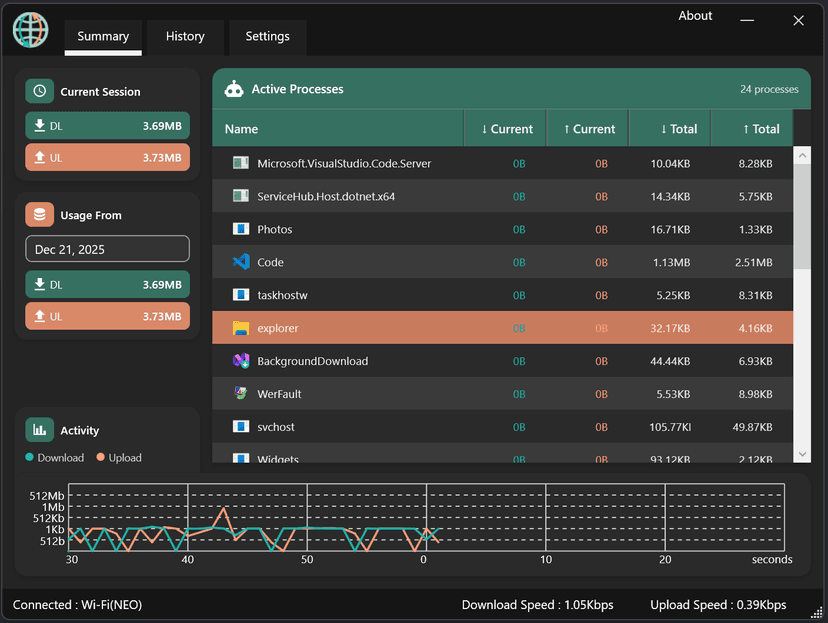Switch to the Summary tab
Image resolution: width=828 pixels, height=623 pixels.
click(x=103, y=37)
